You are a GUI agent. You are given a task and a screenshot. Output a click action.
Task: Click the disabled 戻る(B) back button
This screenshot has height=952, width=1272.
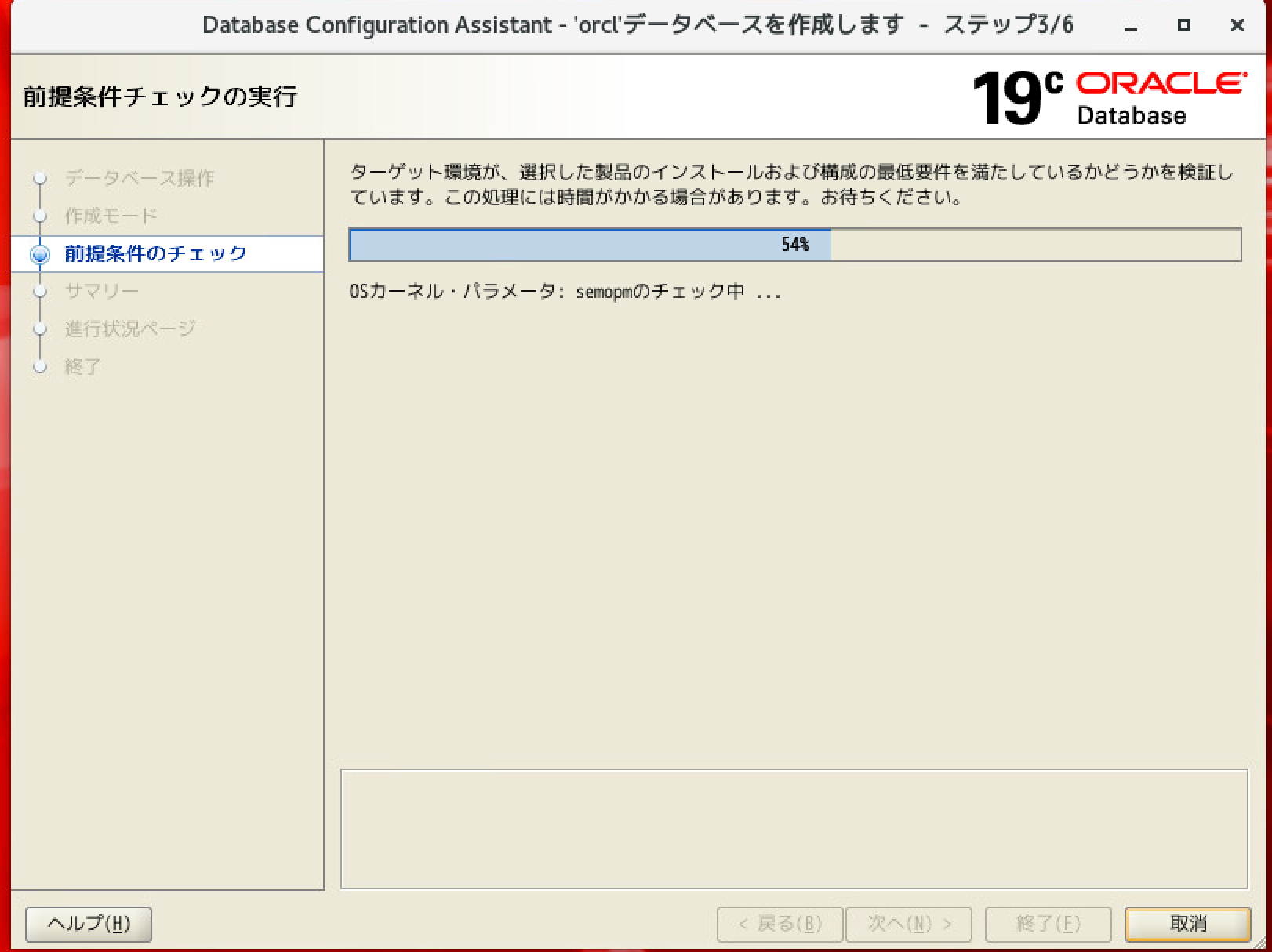click(x=780, y=924)
